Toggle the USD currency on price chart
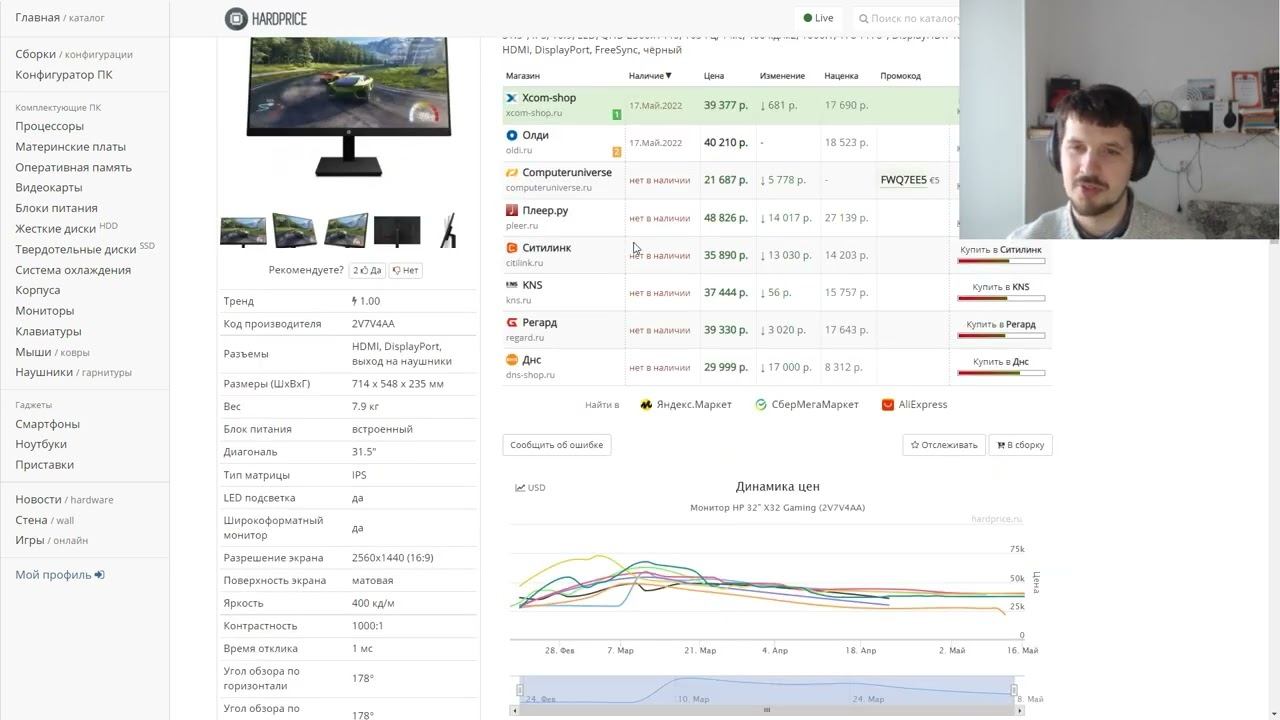 pyautogui.click(x=531, y=488)
